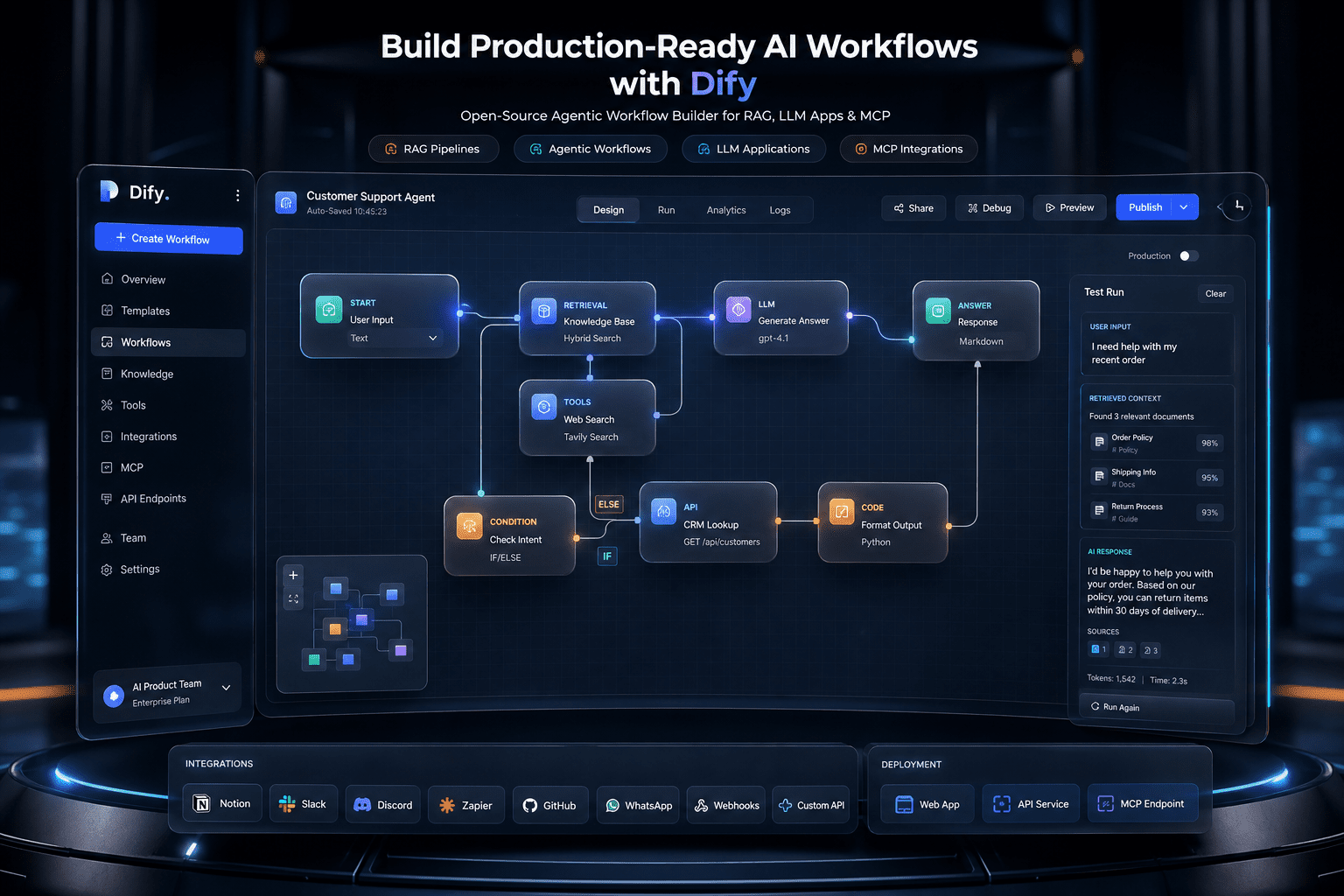Image resolution: width=1344 pixels, height=896 pixels.
Task: Click the Debug button
Action: [990, 208]
